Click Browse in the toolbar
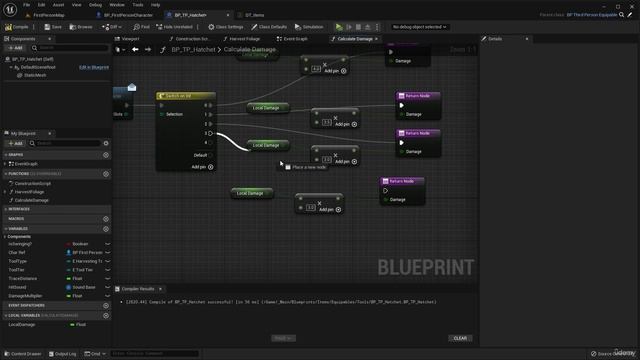Viewport: 640px width, 360px height. [81, 27]
